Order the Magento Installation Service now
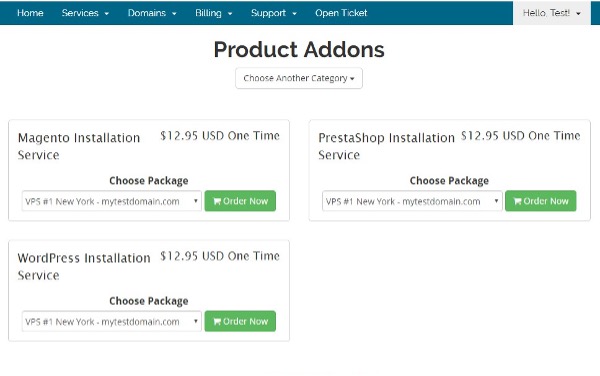This screenshot has height=376, width=600. pyautogui.click(x=240, y=201)
